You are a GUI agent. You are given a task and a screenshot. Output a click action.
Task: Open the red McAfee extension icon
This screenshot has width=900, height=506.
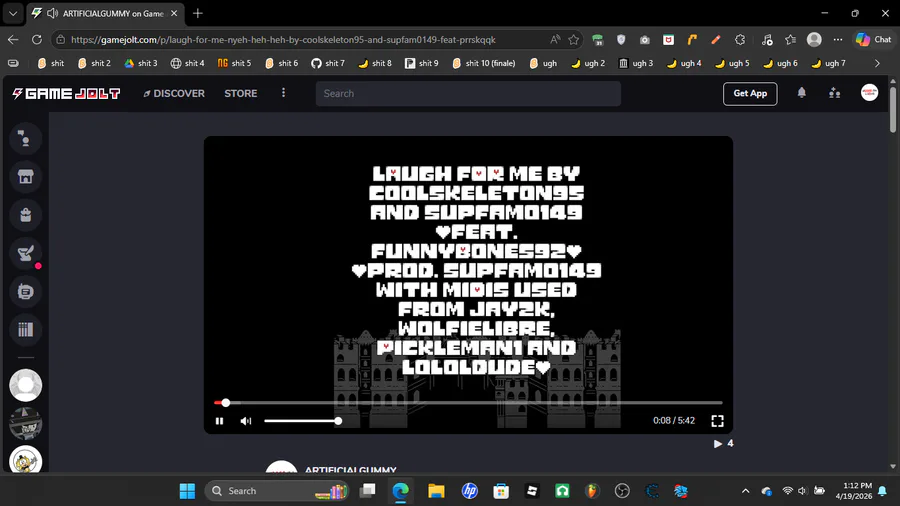click(668, 40)
